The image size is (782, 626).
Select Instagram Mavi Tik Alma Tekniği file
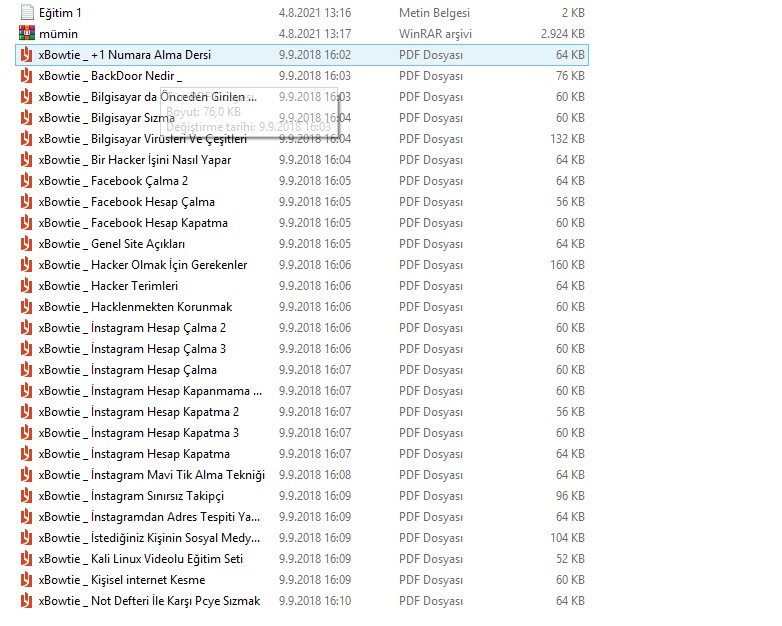pyautogui.click(x=151, y=475)
